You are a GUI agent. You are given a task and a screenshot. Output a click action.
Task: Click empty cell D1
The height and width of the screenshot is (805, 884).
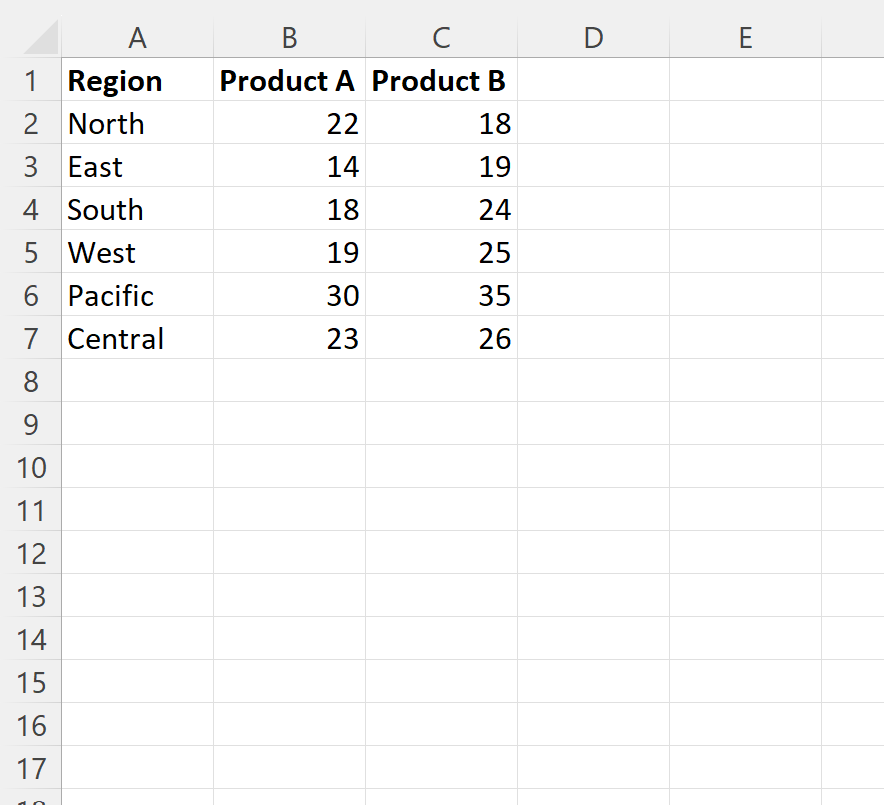(593, 81)
